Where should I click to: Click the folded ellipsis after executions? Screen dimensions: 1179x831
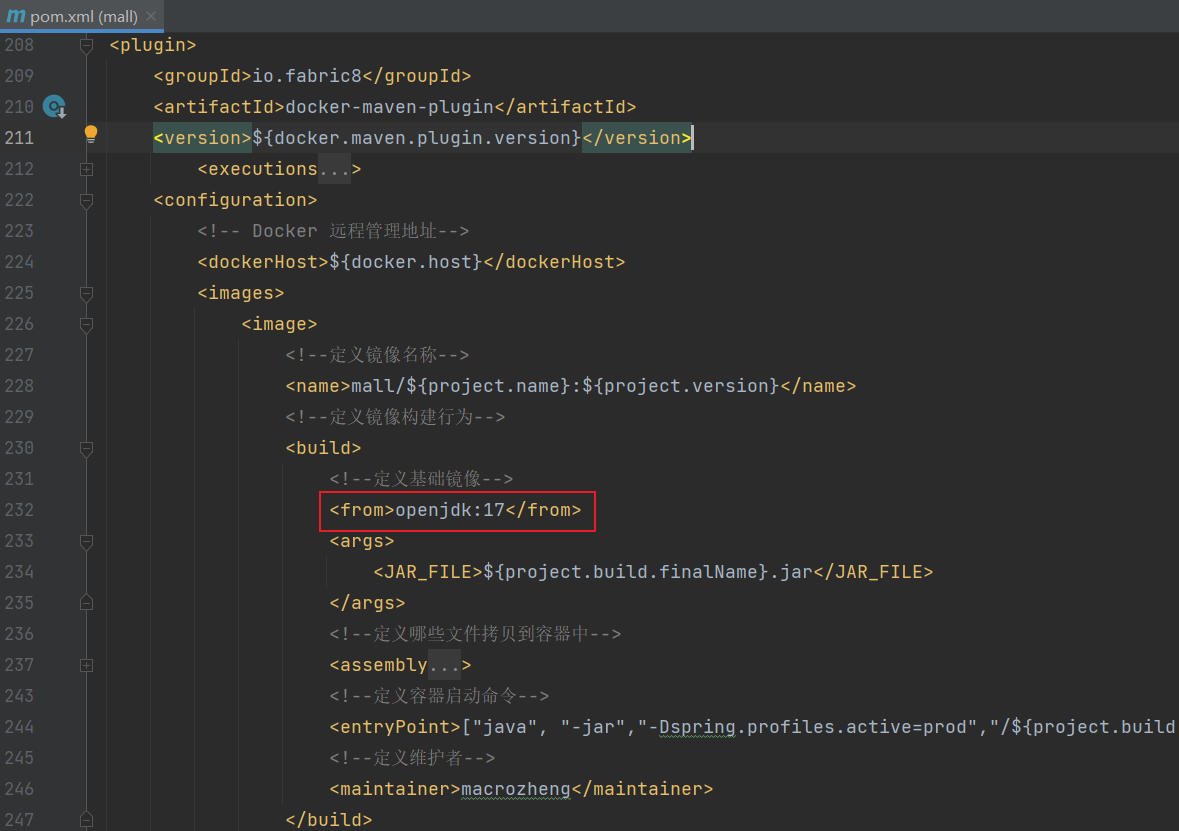334,169
